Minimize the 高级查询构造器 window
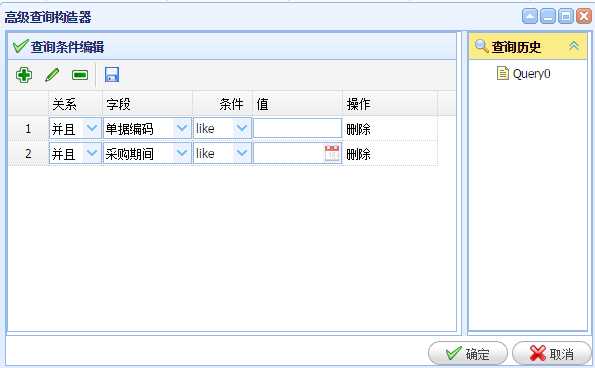Screen dimensions: 595x368 (548, 16)
